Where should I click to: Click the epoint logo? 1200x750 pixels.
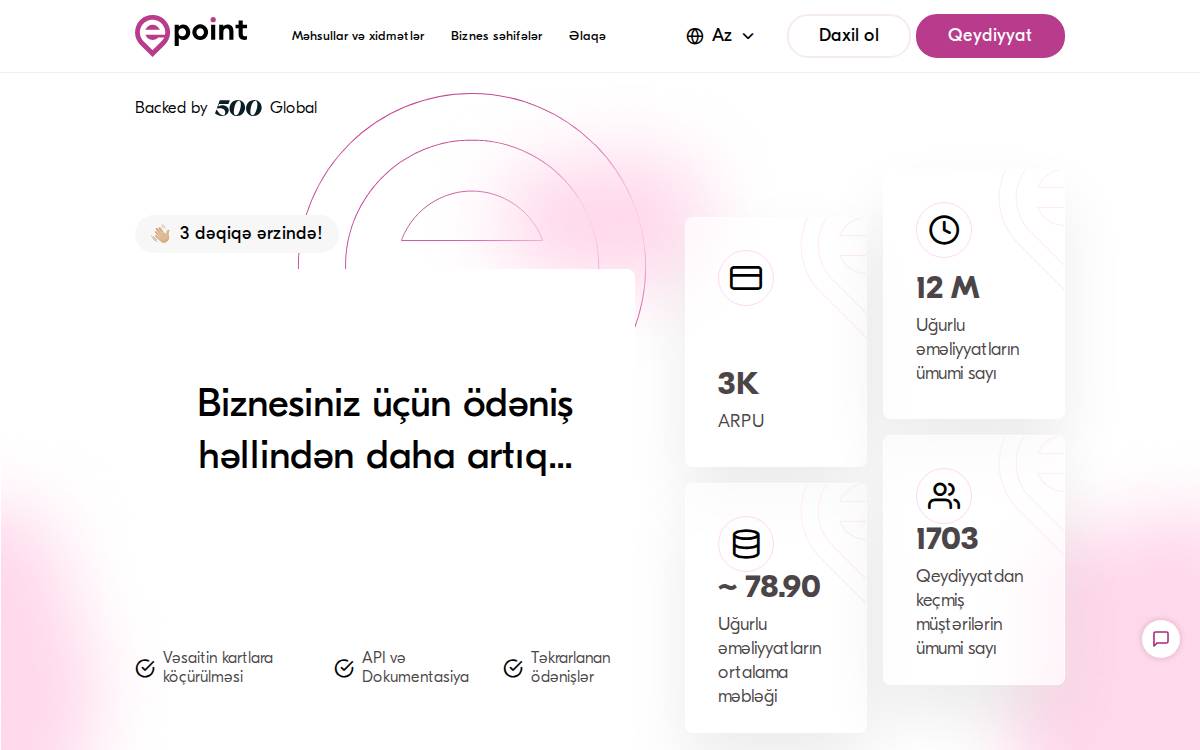coord(191,35)
